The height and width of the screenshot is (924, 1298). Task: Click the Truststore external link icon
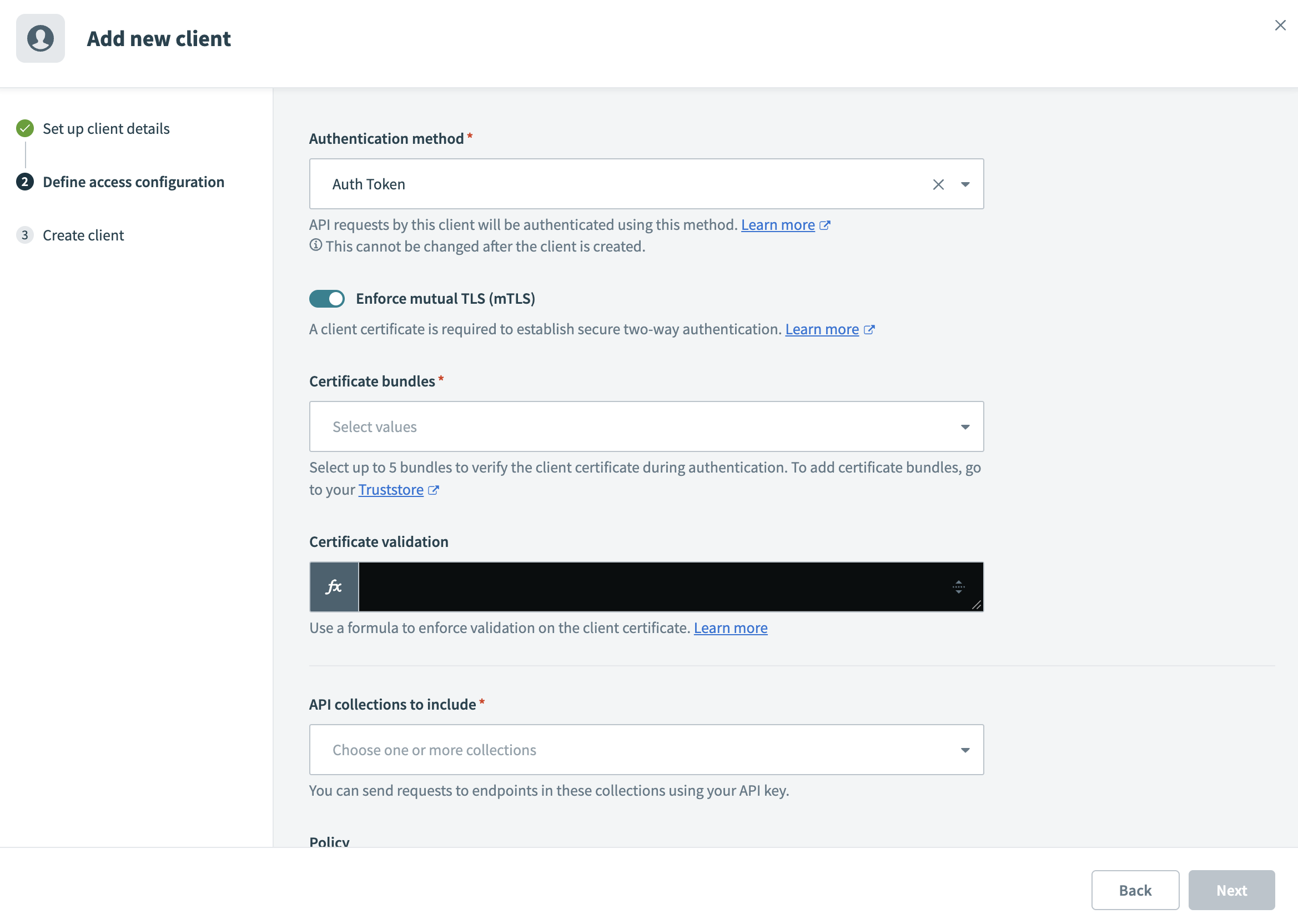[x=434, y=490]
